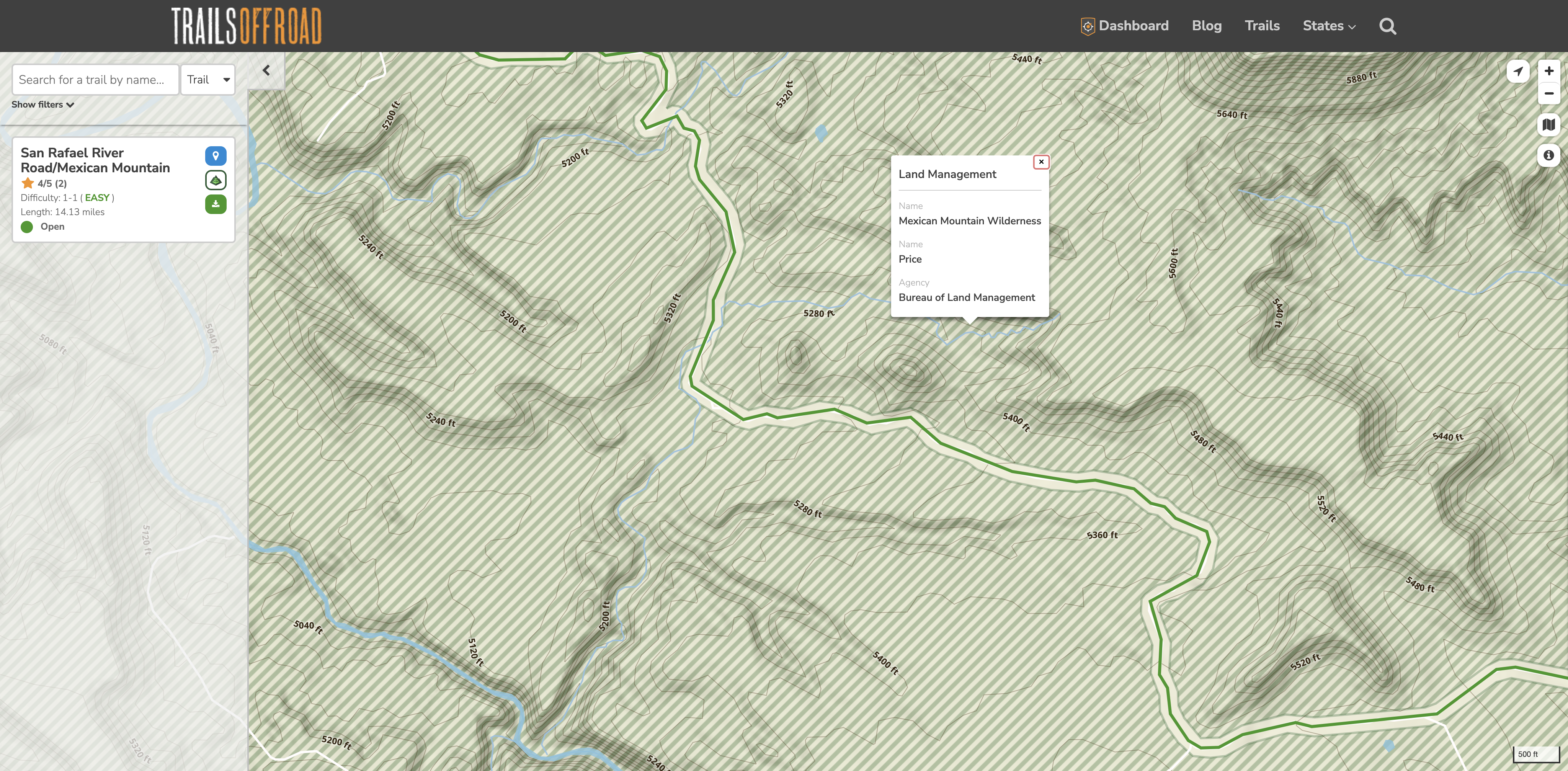Image resolution: width=1568 pixels, height=771 pixels.
Task: Click the 5880 ft contour label
Action: (x=1361, y=78)
